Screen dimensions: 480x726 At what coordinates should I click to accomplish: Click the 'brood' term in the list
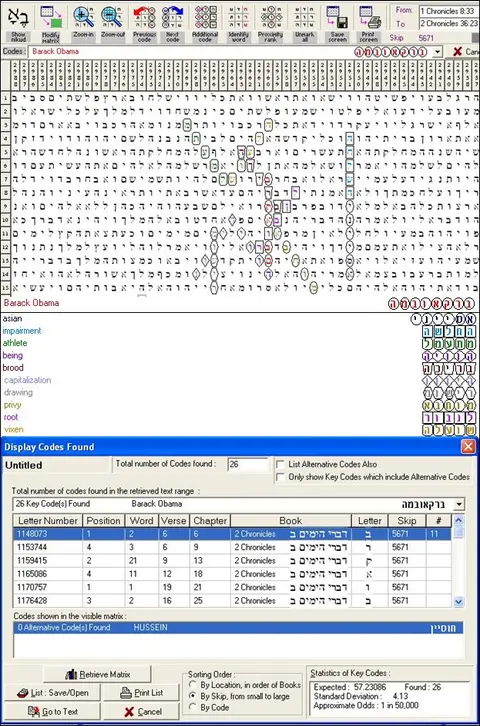click(x=13, y=368)
